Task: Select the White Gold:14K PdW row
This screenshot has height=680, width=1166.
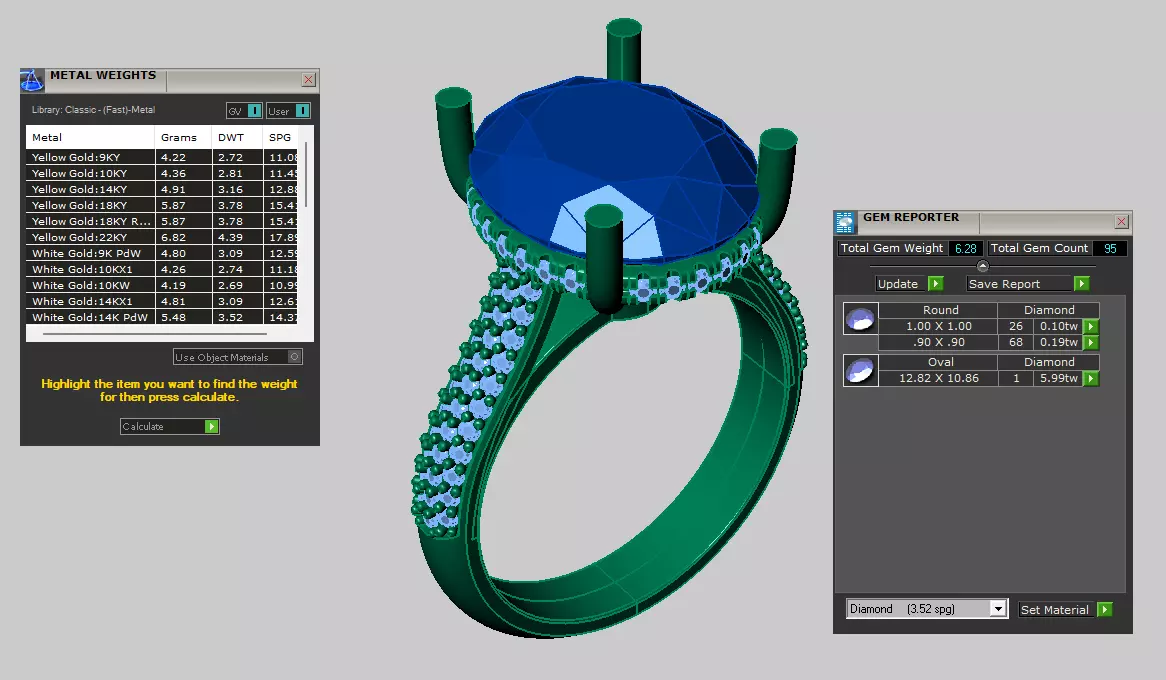Action: coord(161,317)
